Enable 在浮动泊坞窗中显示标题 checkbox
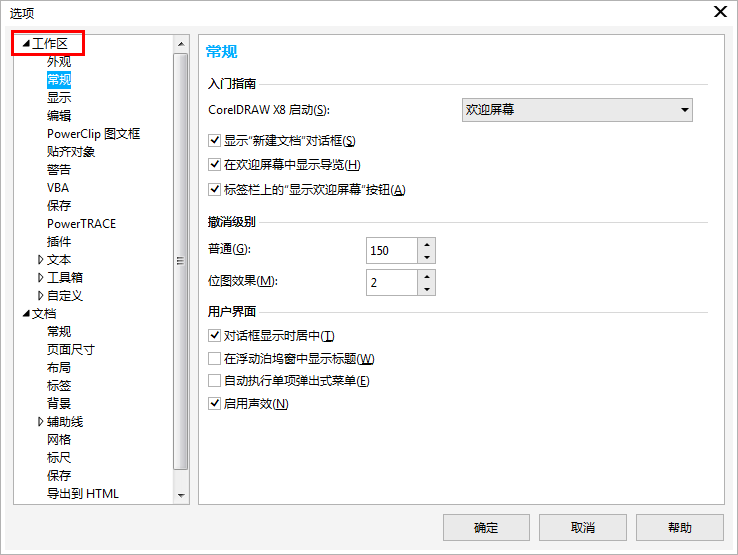The height and width of the screenshot is (555, 738). (x=214, y=359)
